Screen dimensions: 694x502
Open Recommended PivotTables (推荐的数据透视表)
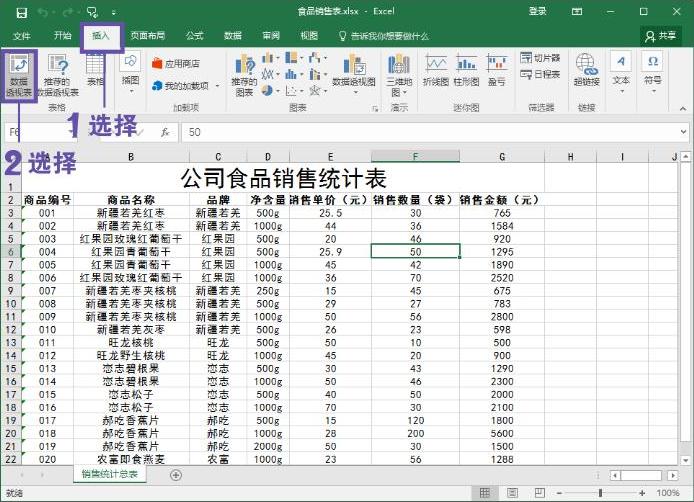pyautogui.click(x=58, y=76)
